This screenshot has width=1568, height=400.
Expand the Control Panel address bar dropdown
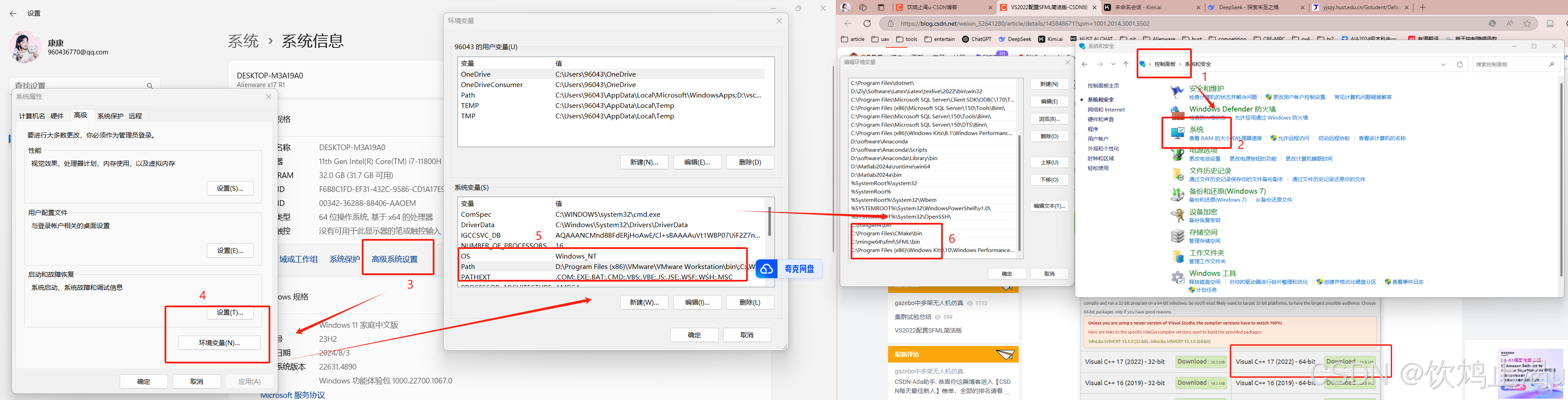point(1443,64)
